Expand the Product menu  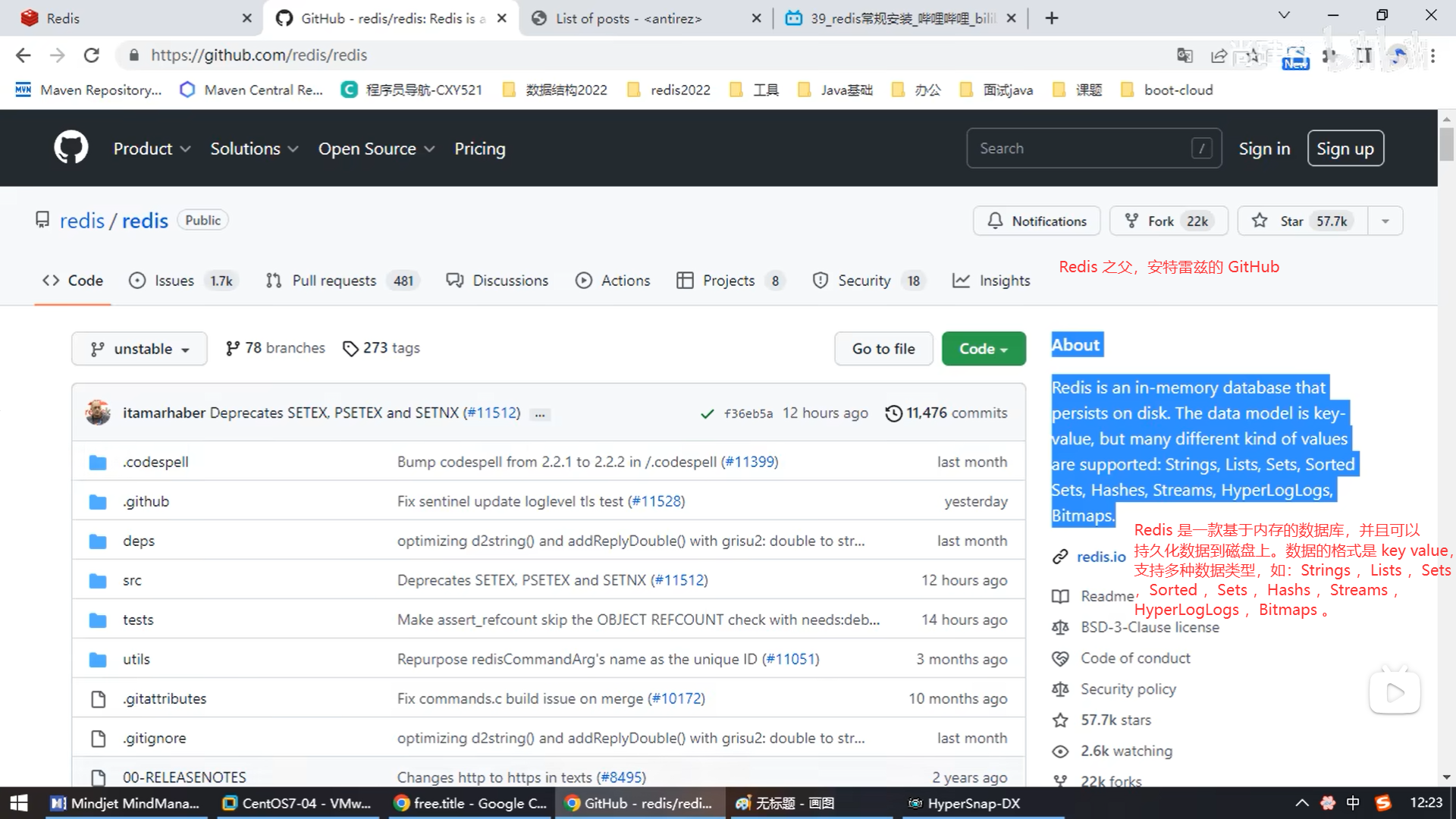click(151, 149)
